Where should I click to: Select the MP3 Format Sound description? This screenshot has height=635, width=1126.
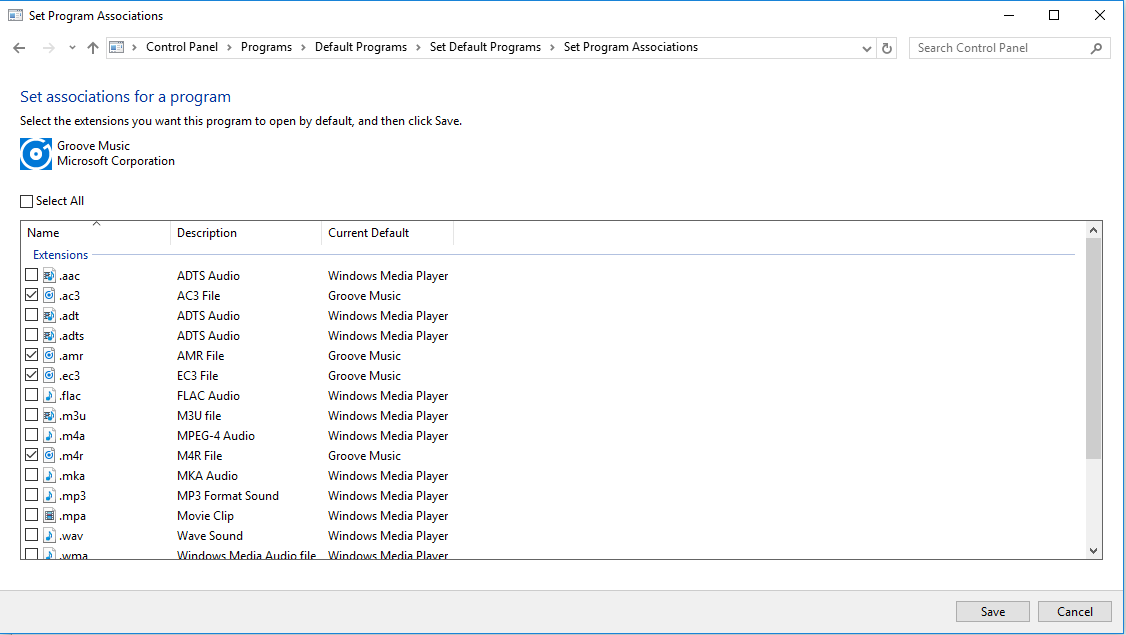pos(228,496)
